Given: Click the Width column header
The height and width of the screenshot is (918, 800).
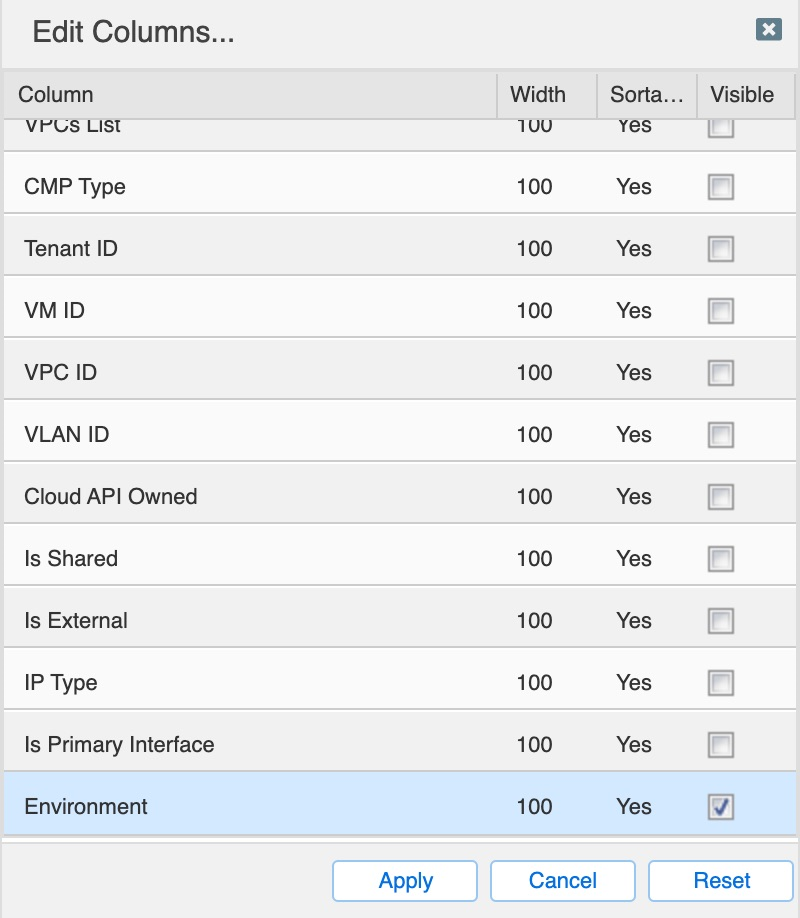Looking at the screenshot, I should point(538,95).
